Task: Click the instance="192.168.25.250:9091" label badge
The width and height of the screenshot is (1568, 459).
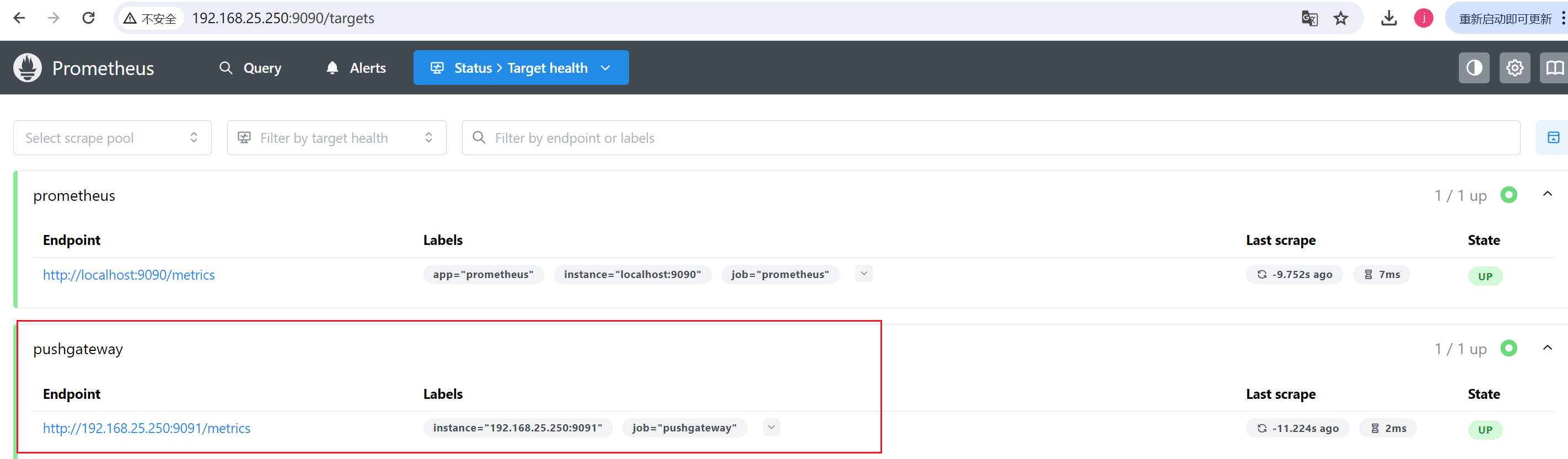Action: 518,428
